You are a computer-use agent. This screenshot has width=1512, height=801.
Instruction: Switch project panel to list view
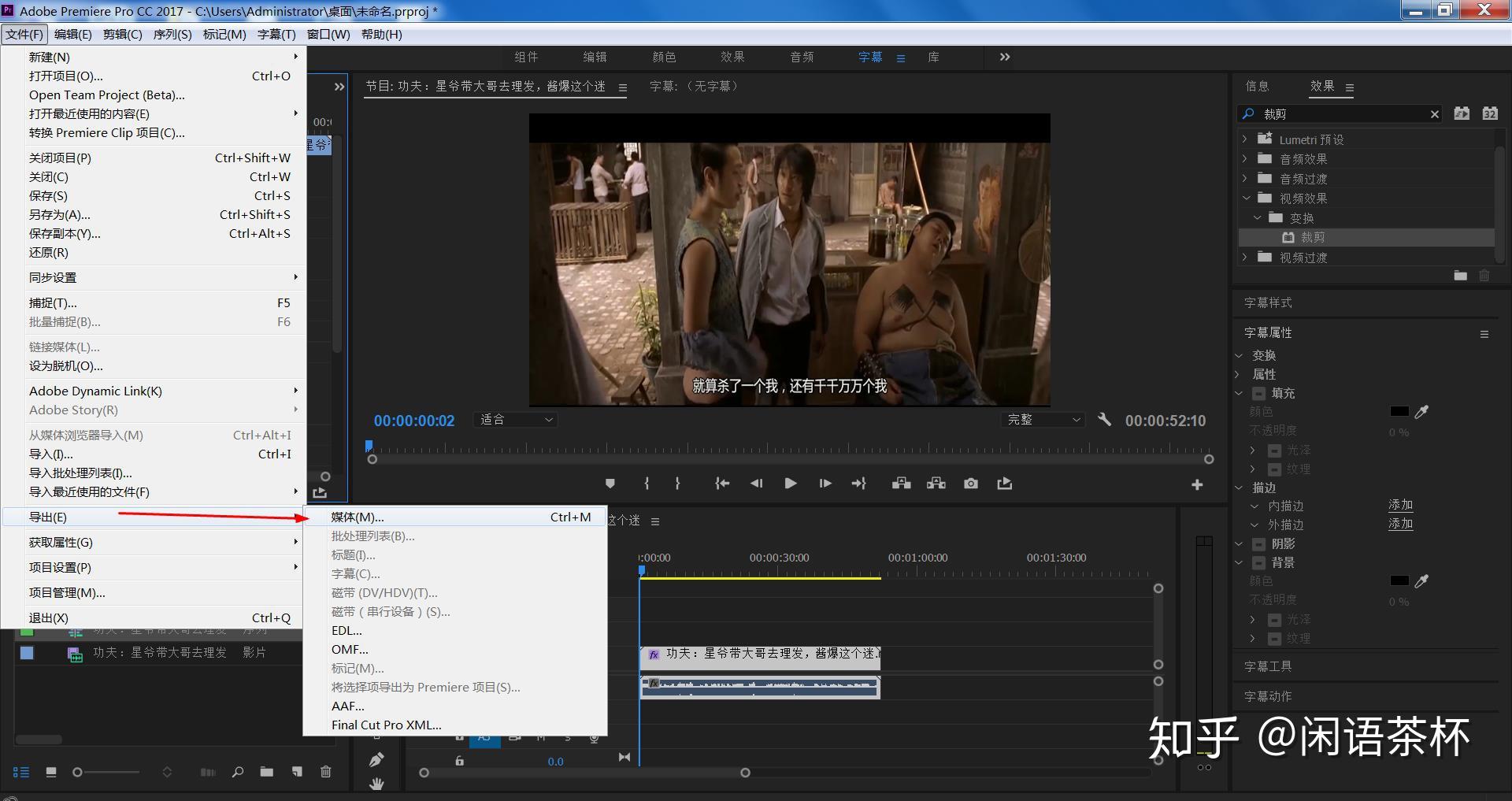21,773
